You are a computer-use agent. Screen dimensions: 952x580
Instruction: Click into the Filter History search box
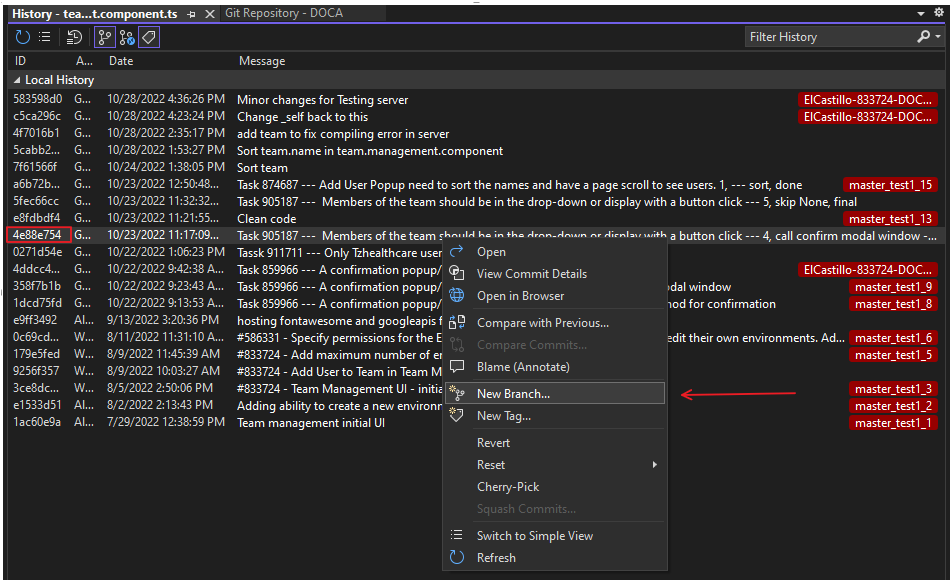829,37
